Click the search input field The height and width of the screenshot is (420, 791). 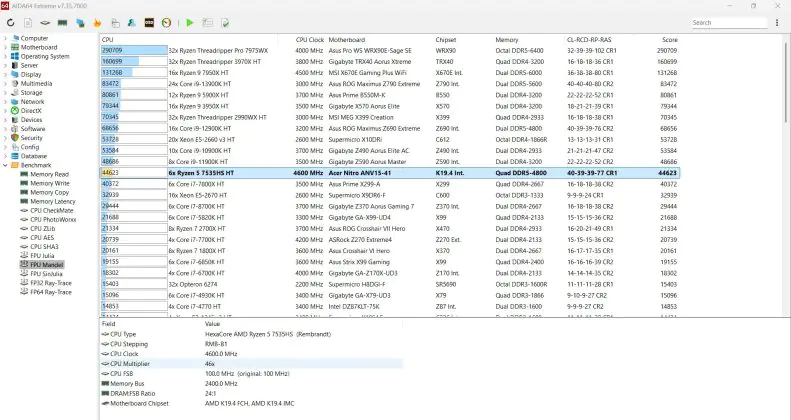click(729, 23)
